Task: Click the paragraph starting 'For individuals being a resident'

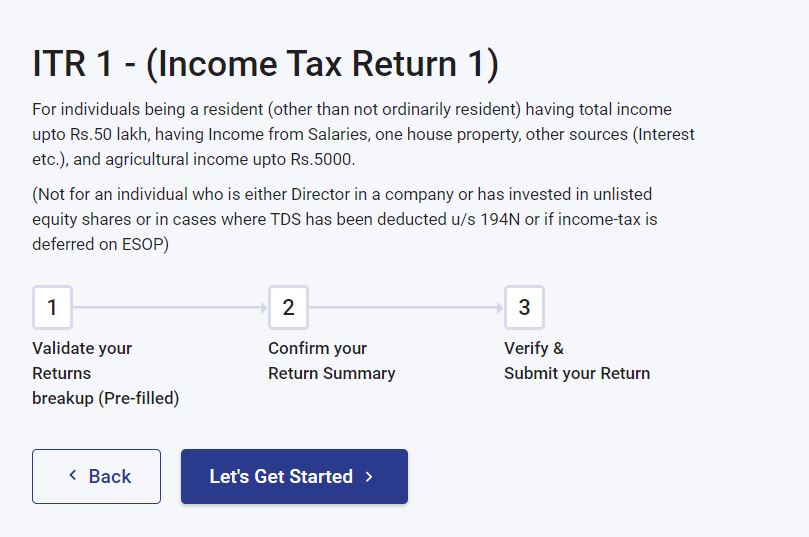Action: tap(363, 134)
